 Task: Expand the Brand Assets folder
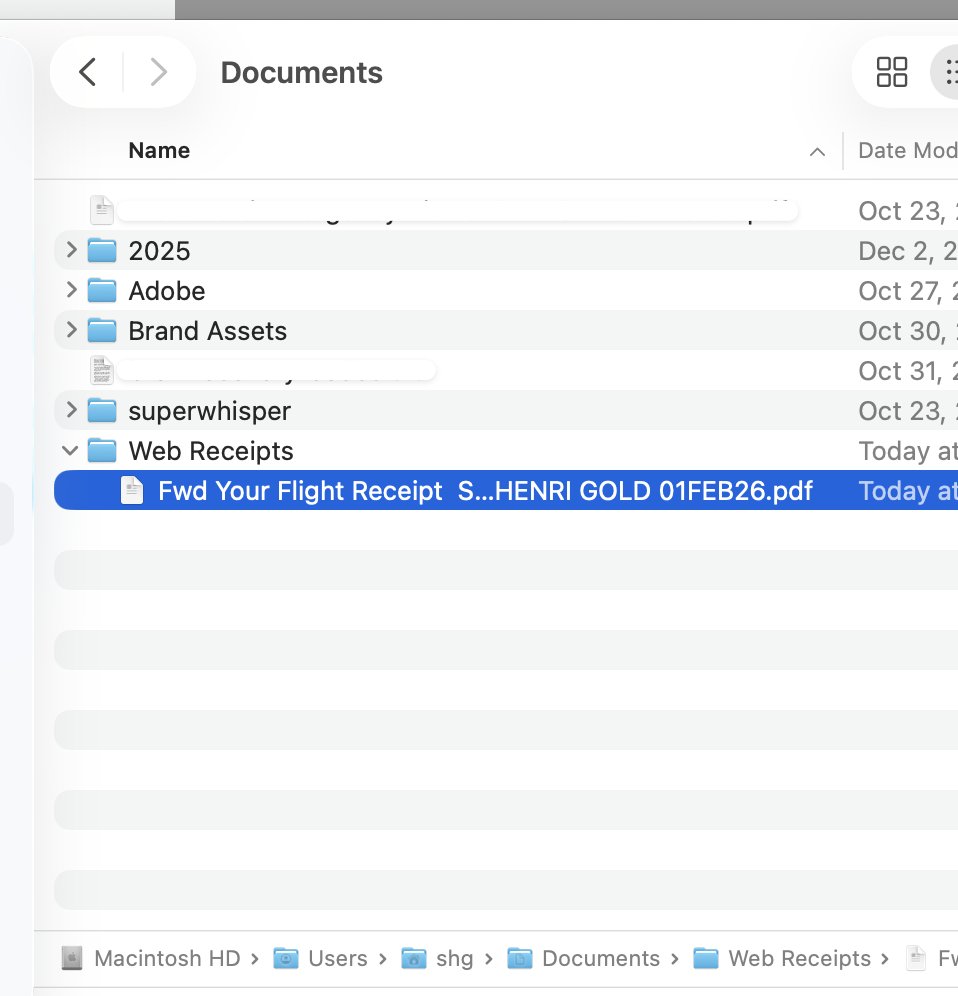[x=71, y=330]
